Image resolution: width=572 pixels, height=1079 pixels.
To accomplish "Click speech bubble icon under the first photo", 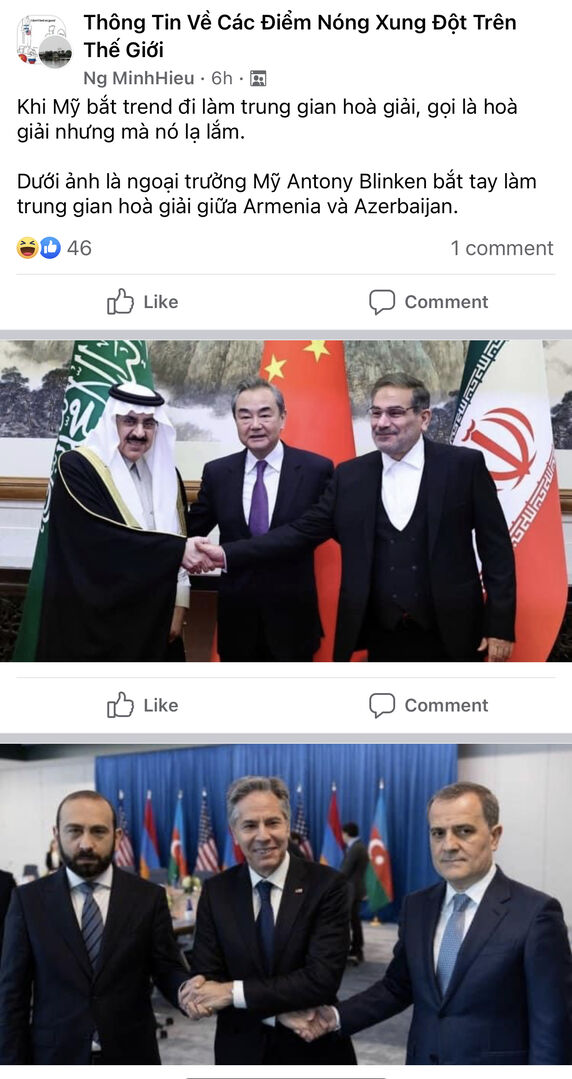I will tap(382, 705).
